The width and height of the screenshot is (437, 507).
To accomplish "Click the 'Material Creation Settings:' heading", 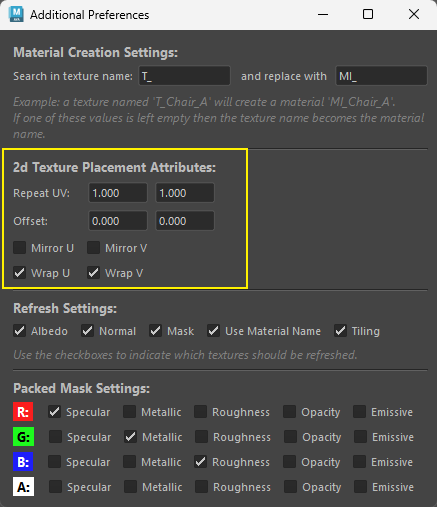I will [96, 53].
